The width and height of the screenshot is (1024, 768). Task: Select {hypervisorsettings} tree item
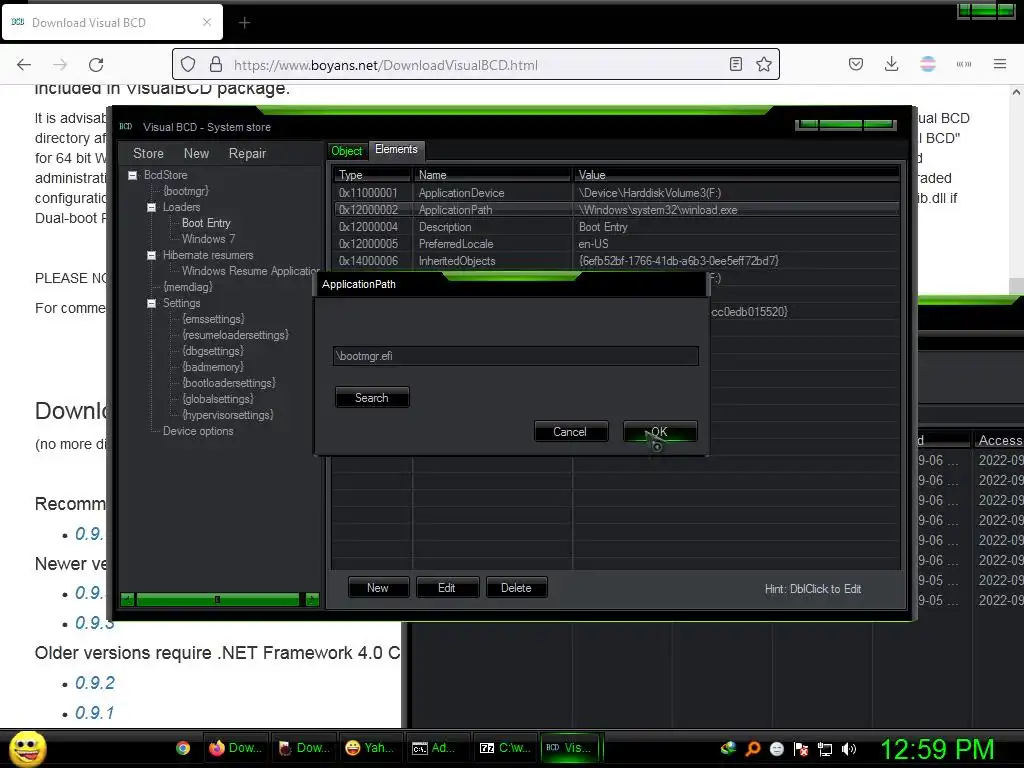click(228, 415)
